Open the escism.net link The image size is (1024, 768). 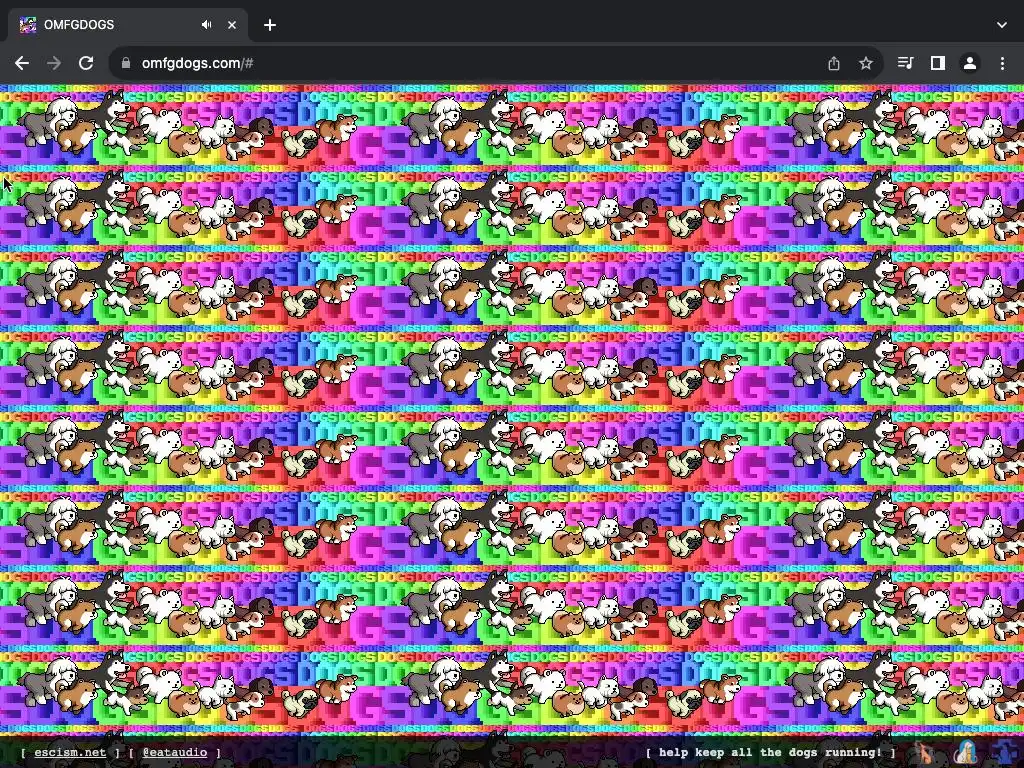(70, 752)
